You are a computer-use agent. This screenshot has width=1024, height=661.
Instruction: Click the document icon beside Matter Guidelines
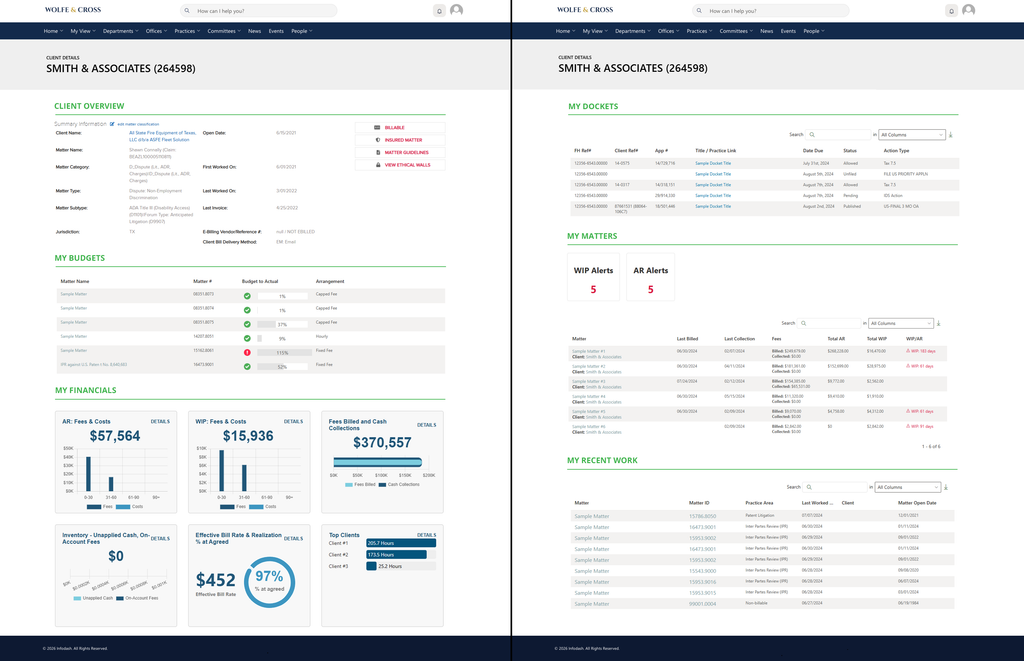(377, 152)
